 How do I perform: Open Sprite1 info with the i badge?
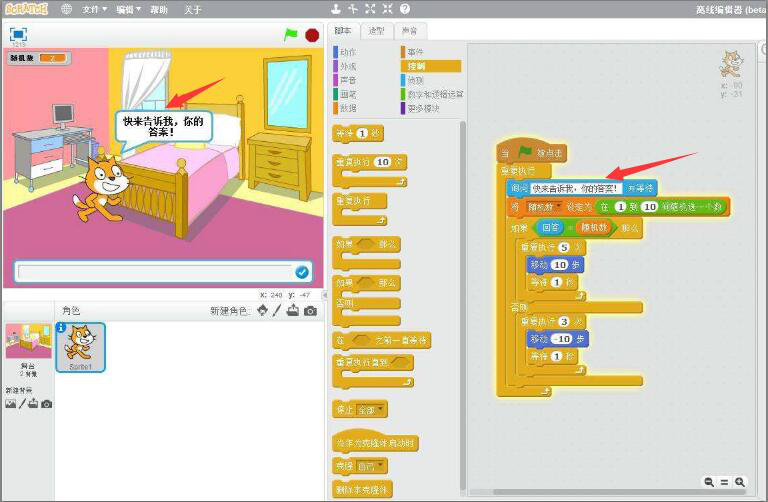pyautogui.click(x=61, y=328)
